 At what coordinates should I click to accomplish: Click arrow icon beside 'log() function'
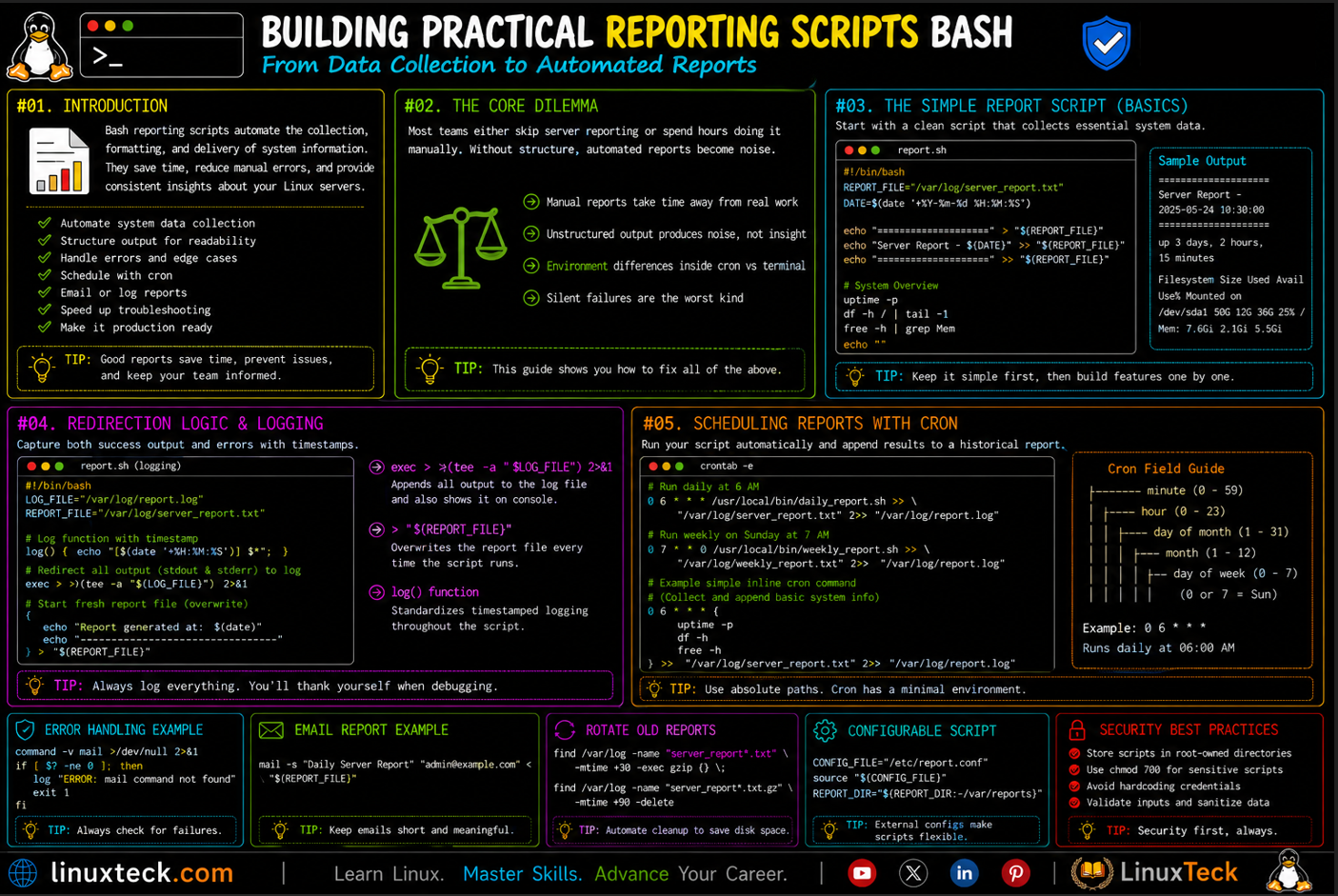(376, 592)
